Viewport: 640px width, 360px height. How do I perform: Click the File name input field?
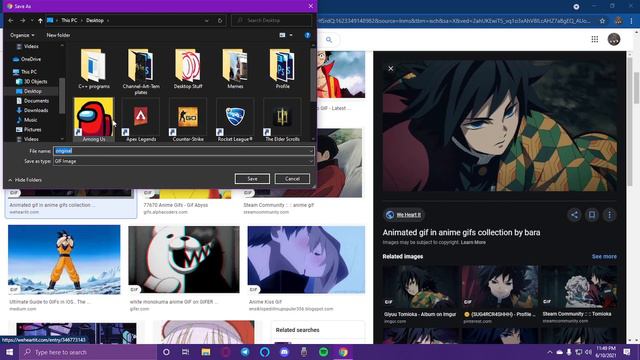click(184, 151)
